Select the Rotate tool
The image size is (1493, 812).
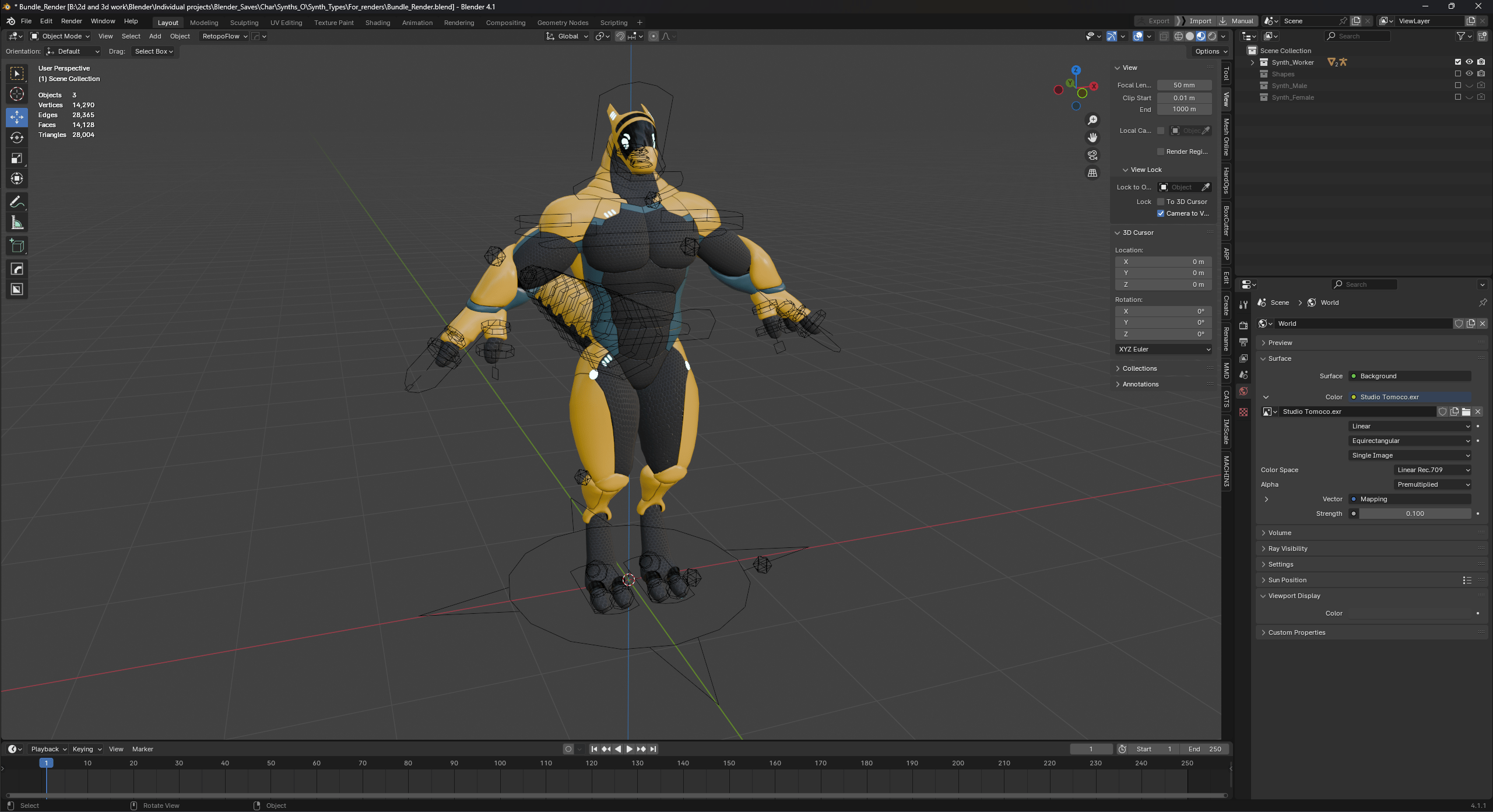(x=17, y=138)
